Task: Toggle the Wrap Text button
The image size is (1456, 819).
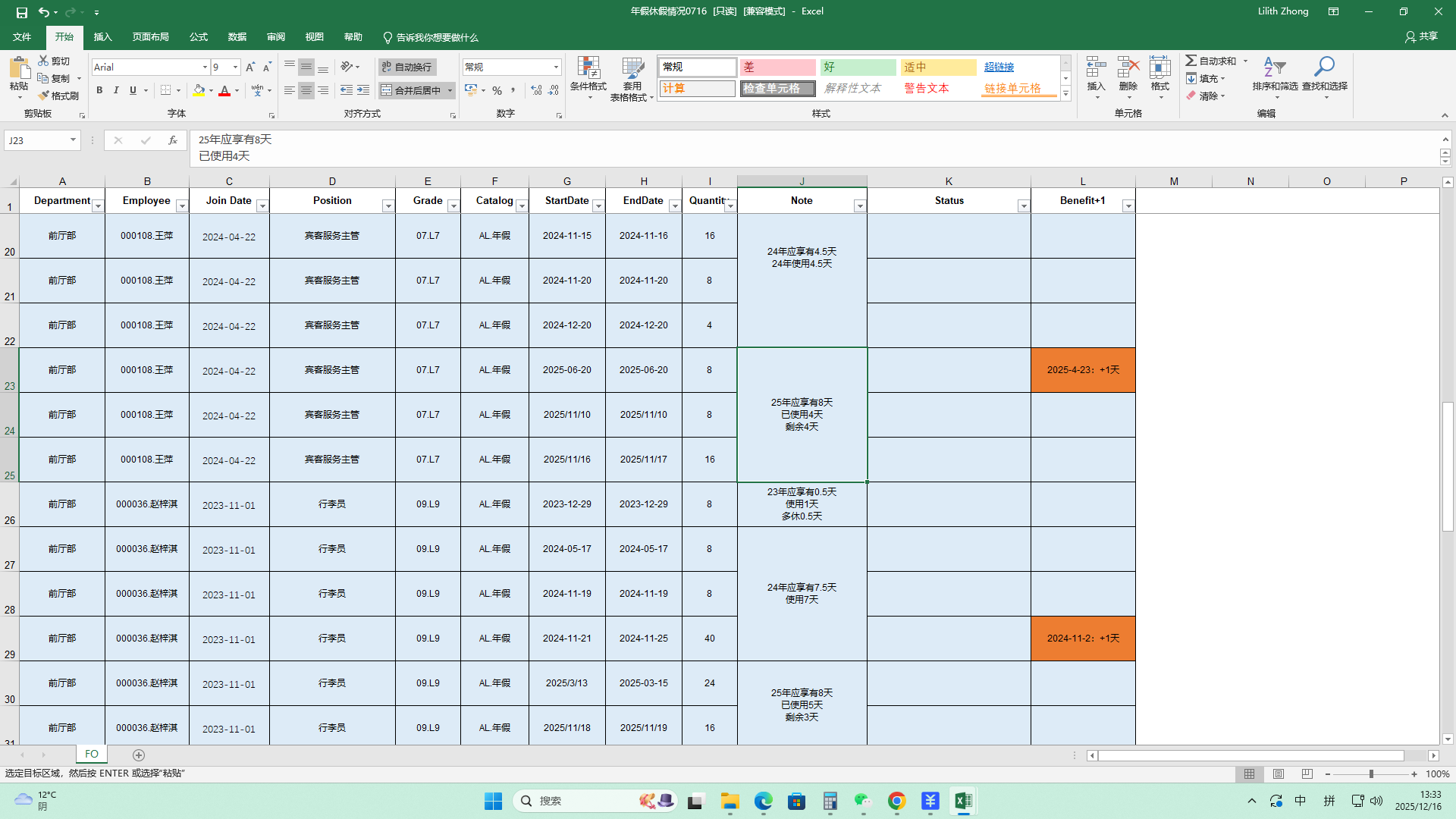Action: [x=407, y=67]
